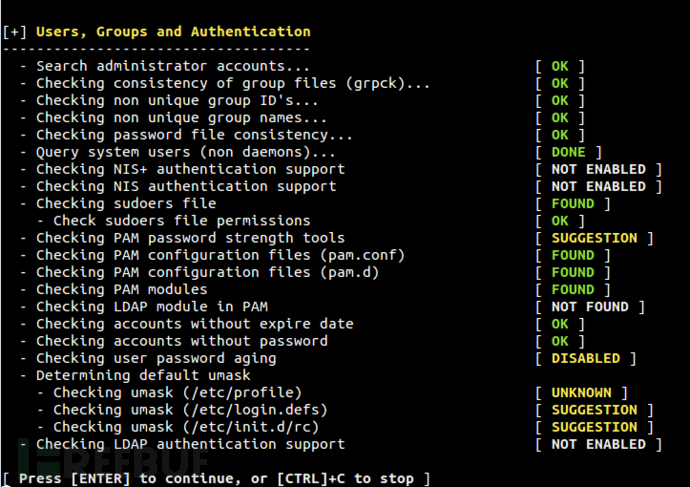This screenshot has height=487, width=690.
Task: Click "Query system users (non daemons)" line
Action: pos(185,152)
